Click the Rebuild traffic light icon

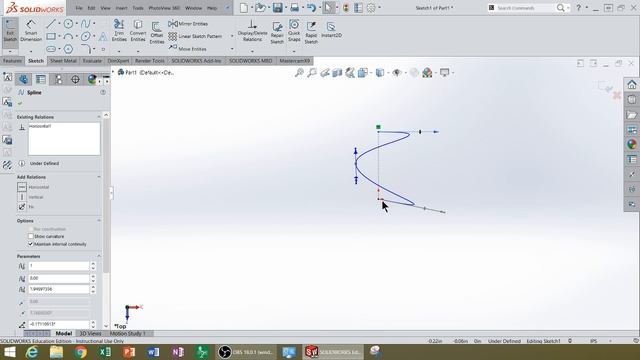click(x=346, y=8)
